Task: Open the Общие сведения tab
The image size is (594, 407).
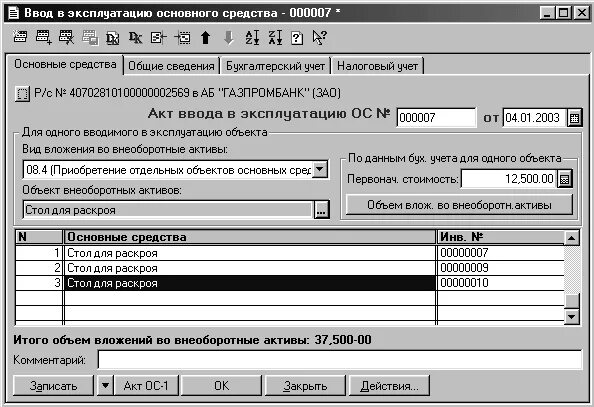Action: point(171,66)
